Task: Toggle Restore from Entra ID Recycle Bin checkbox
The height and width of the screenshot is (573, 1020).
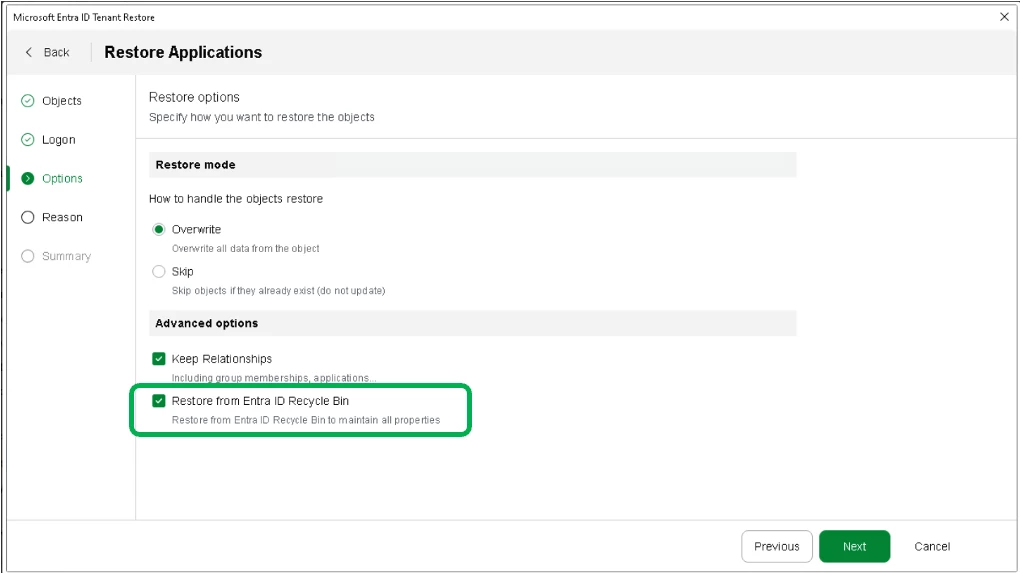Action: pyautogui.click(x=159, y=401)
